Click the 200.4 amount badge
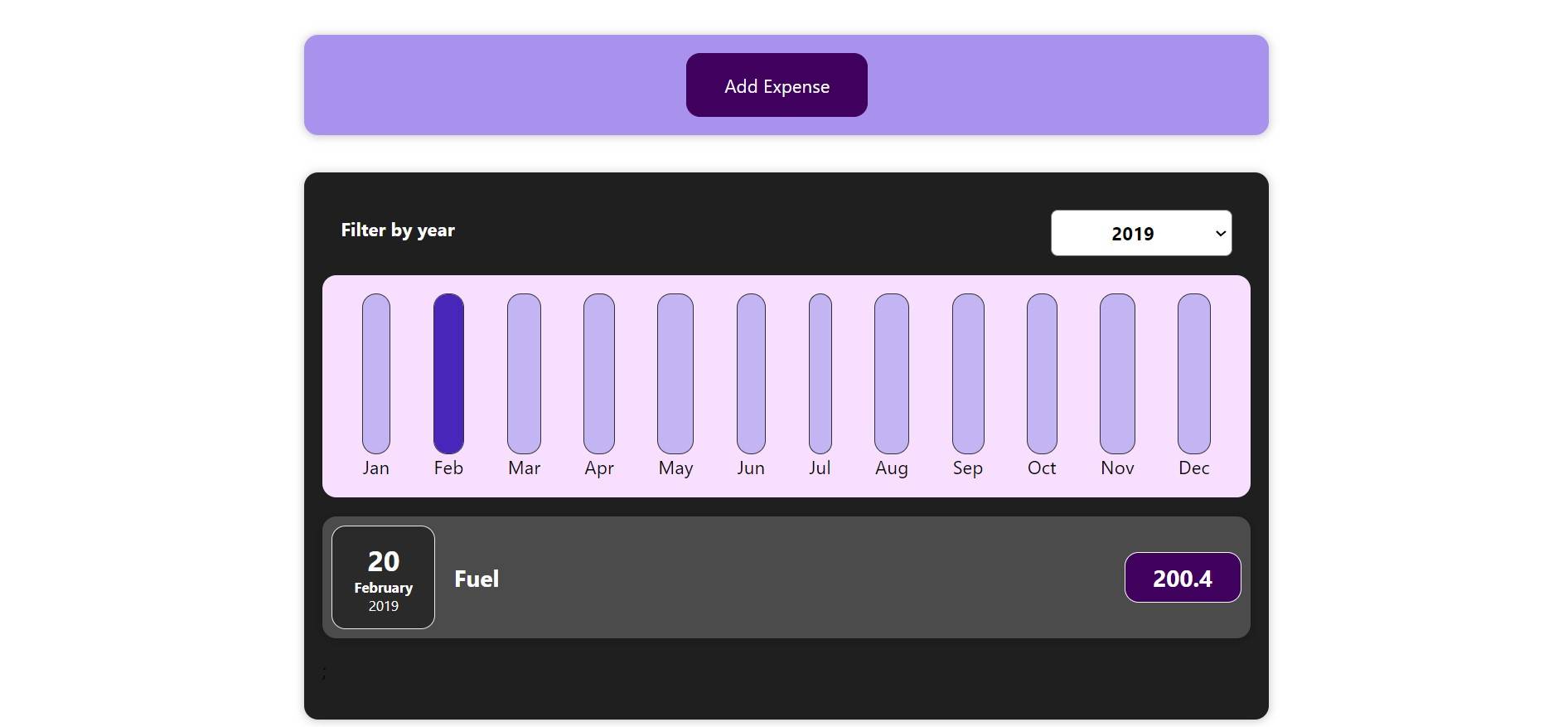The width and height of the screenshot is (1568, 727). (1183, 578)
